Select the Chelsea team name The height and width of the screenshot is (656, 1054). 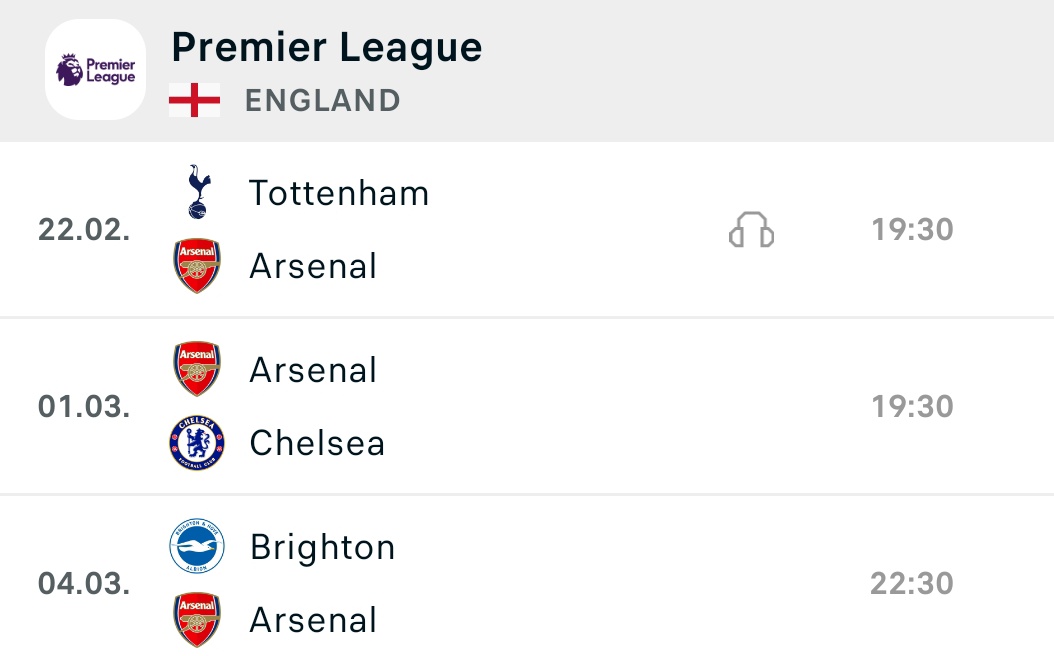(x=317, y=443)
